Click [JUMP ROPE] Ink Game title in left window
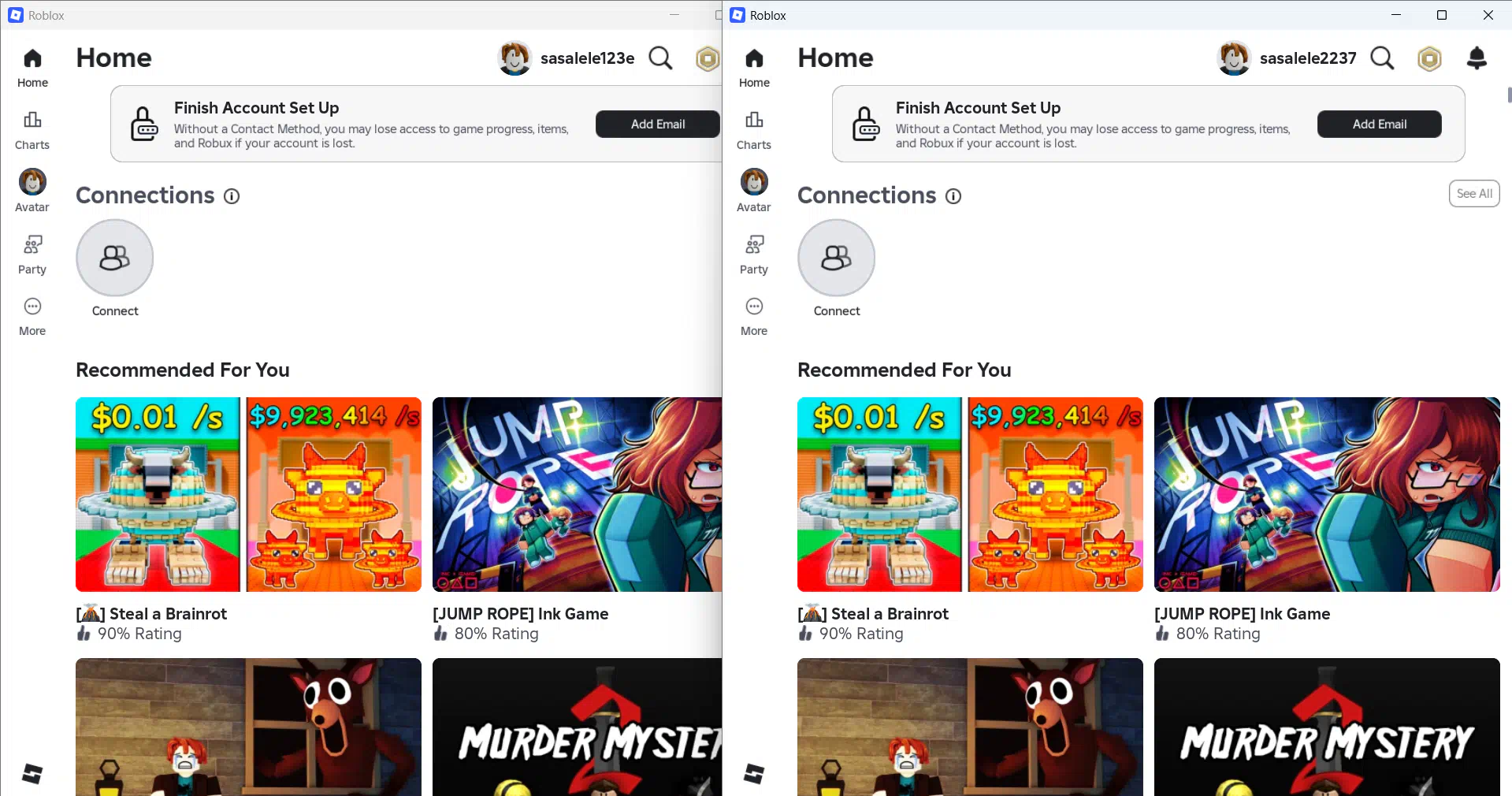 point(520,614)
